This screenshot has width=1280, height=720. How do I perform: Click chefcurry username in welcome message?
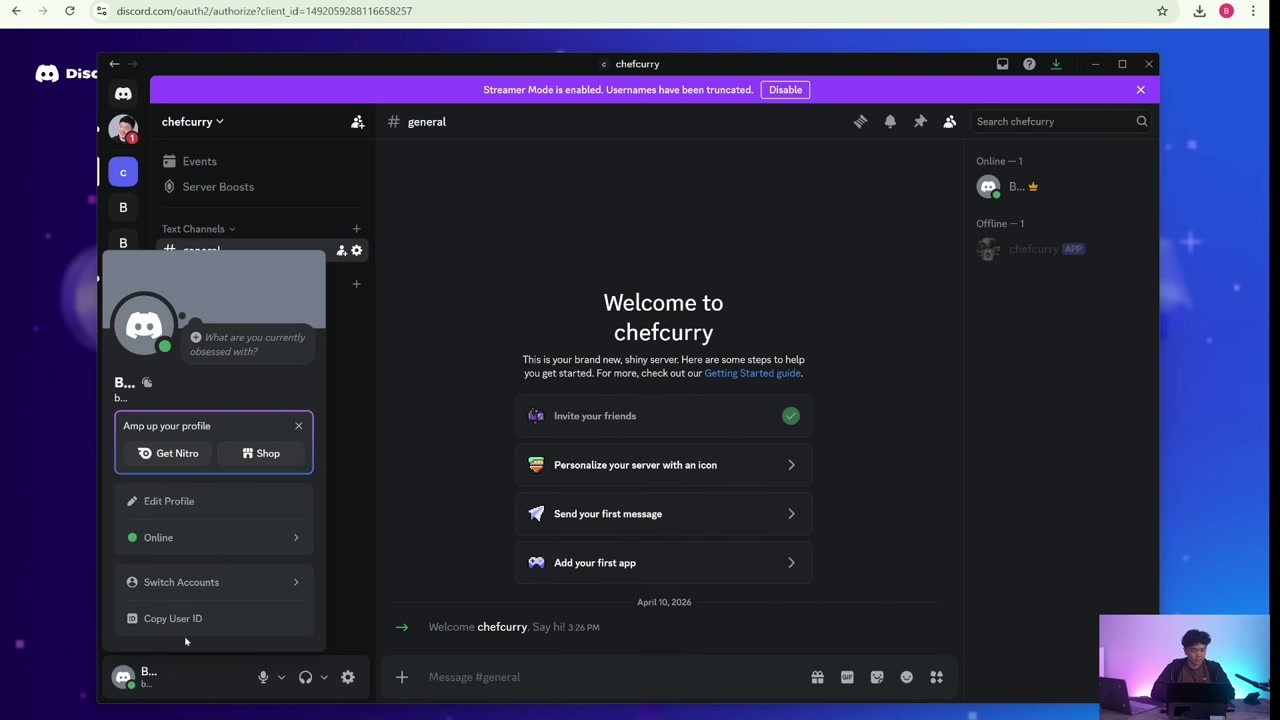pos(502,627)
